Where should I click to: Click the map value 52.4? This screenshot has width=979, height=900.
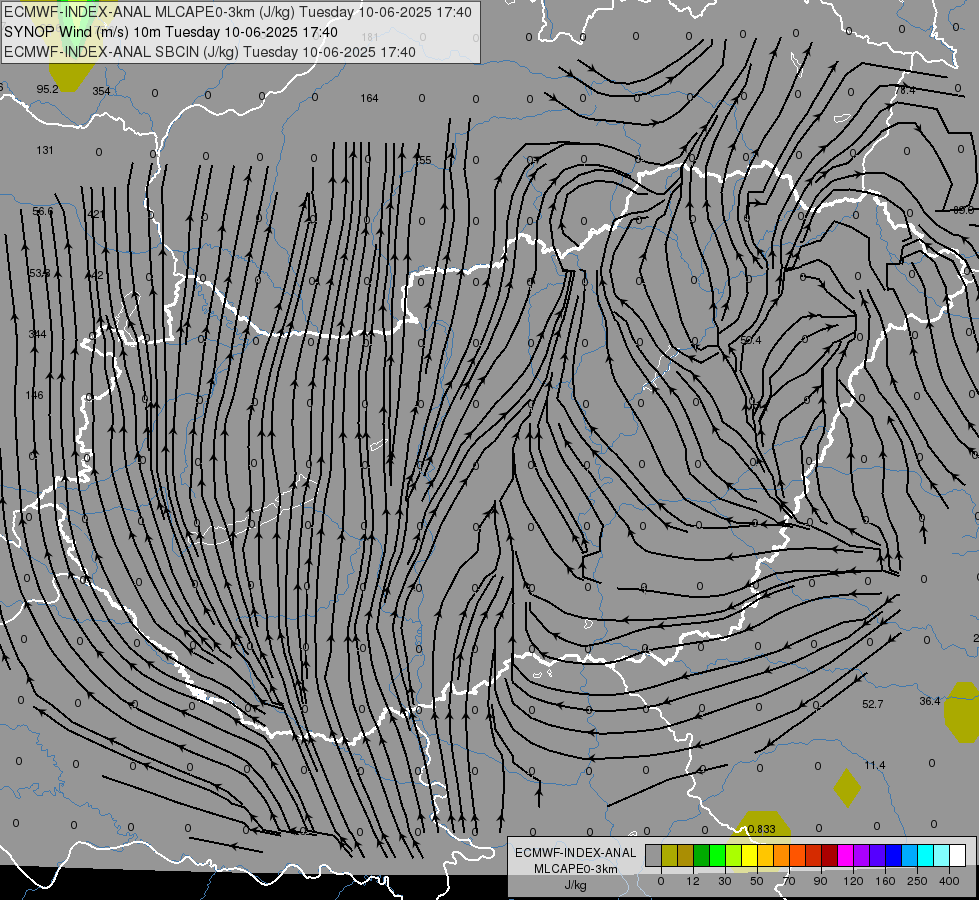[x=750, y=340]
